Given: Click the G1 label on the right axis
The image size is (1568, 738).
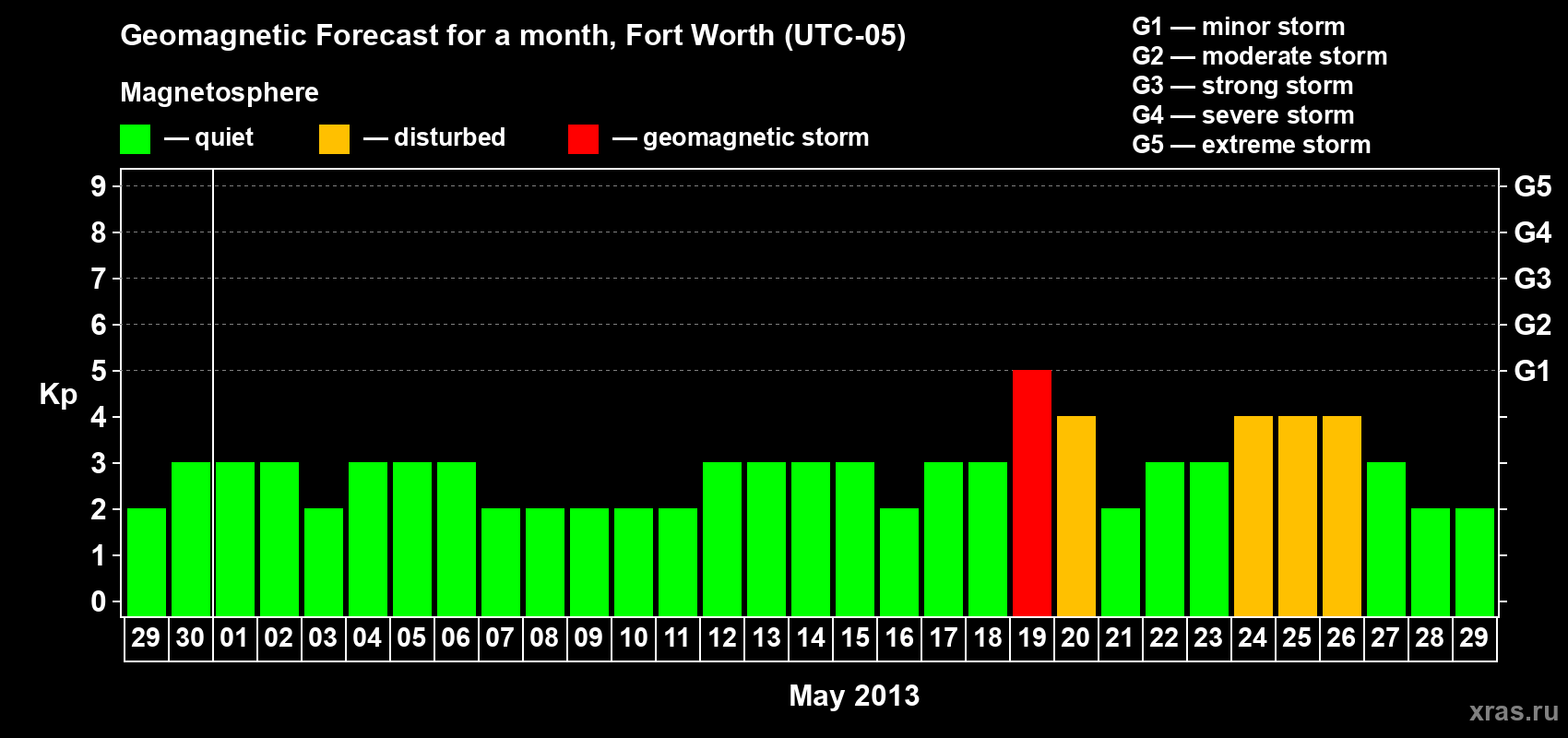Looking at the screenshot, I should tap(1532, 371).
